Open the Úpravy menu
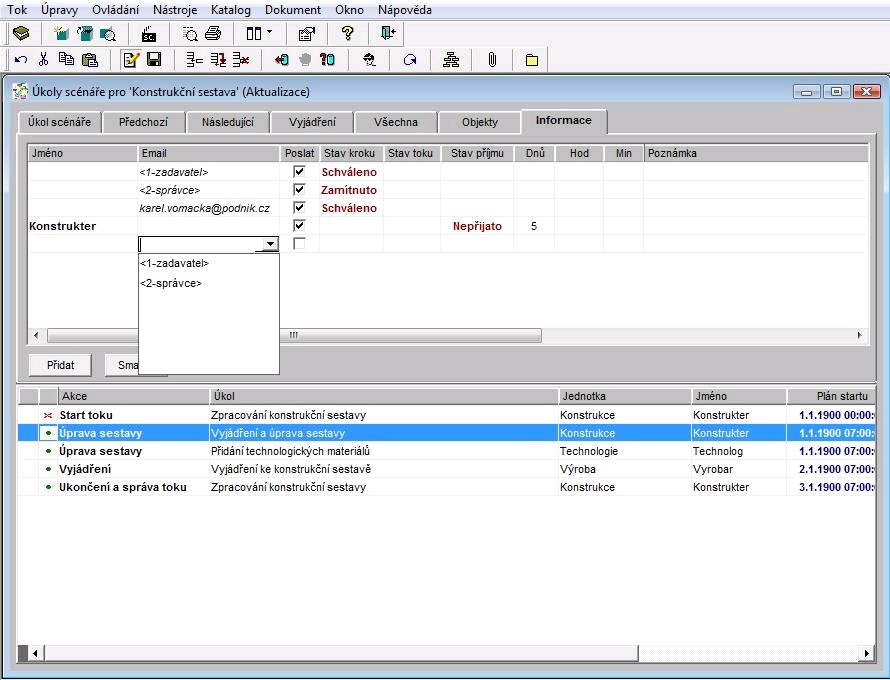The width and height of the screenshot is (890, 680). (59, 10)
